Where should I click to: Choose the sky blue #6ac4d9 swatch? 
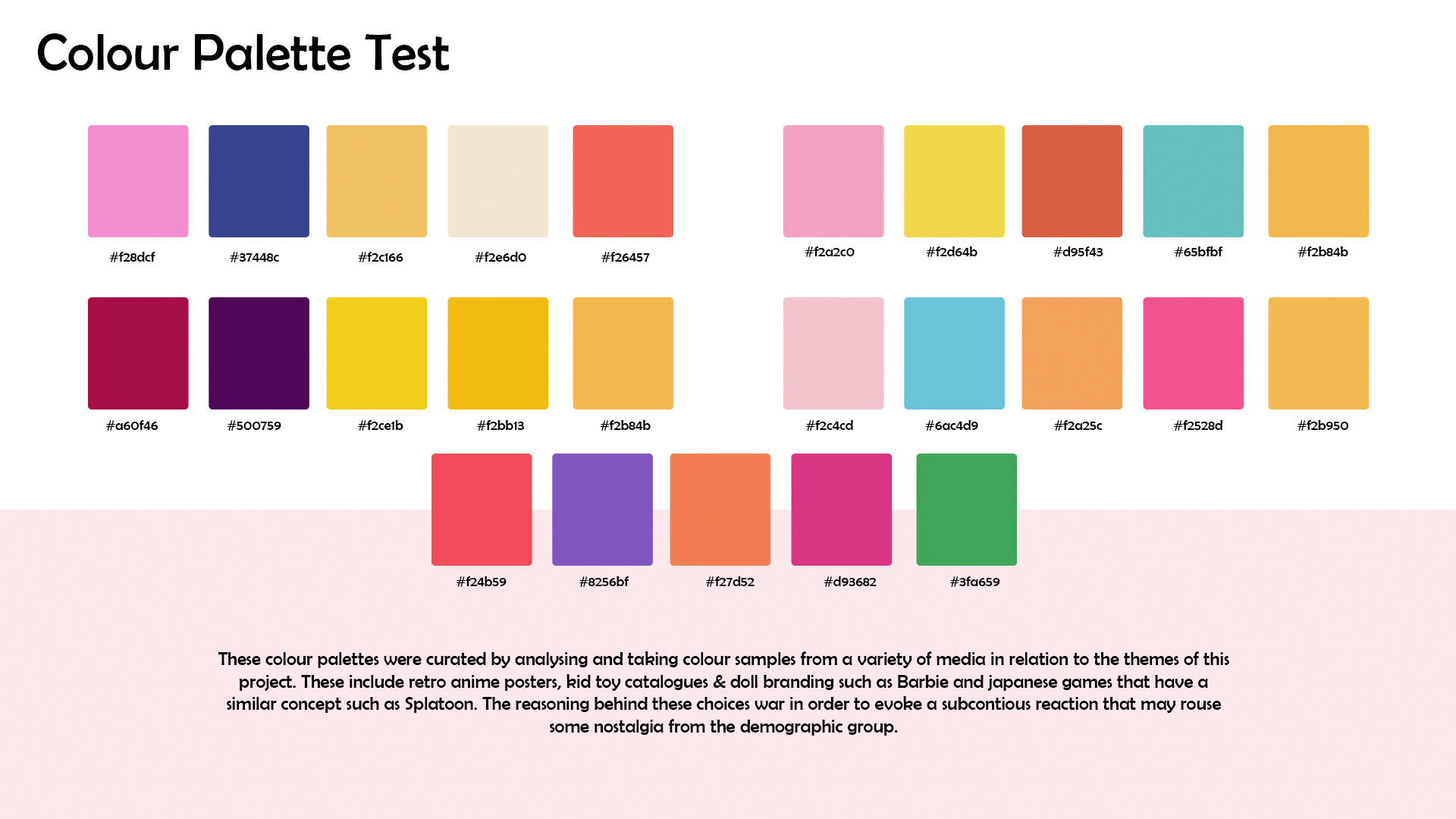(954, 353)
